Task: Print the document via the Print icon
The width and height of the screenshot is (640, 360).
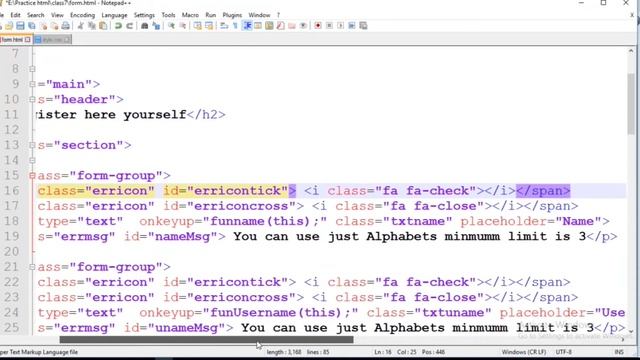Action: (65, 26)
